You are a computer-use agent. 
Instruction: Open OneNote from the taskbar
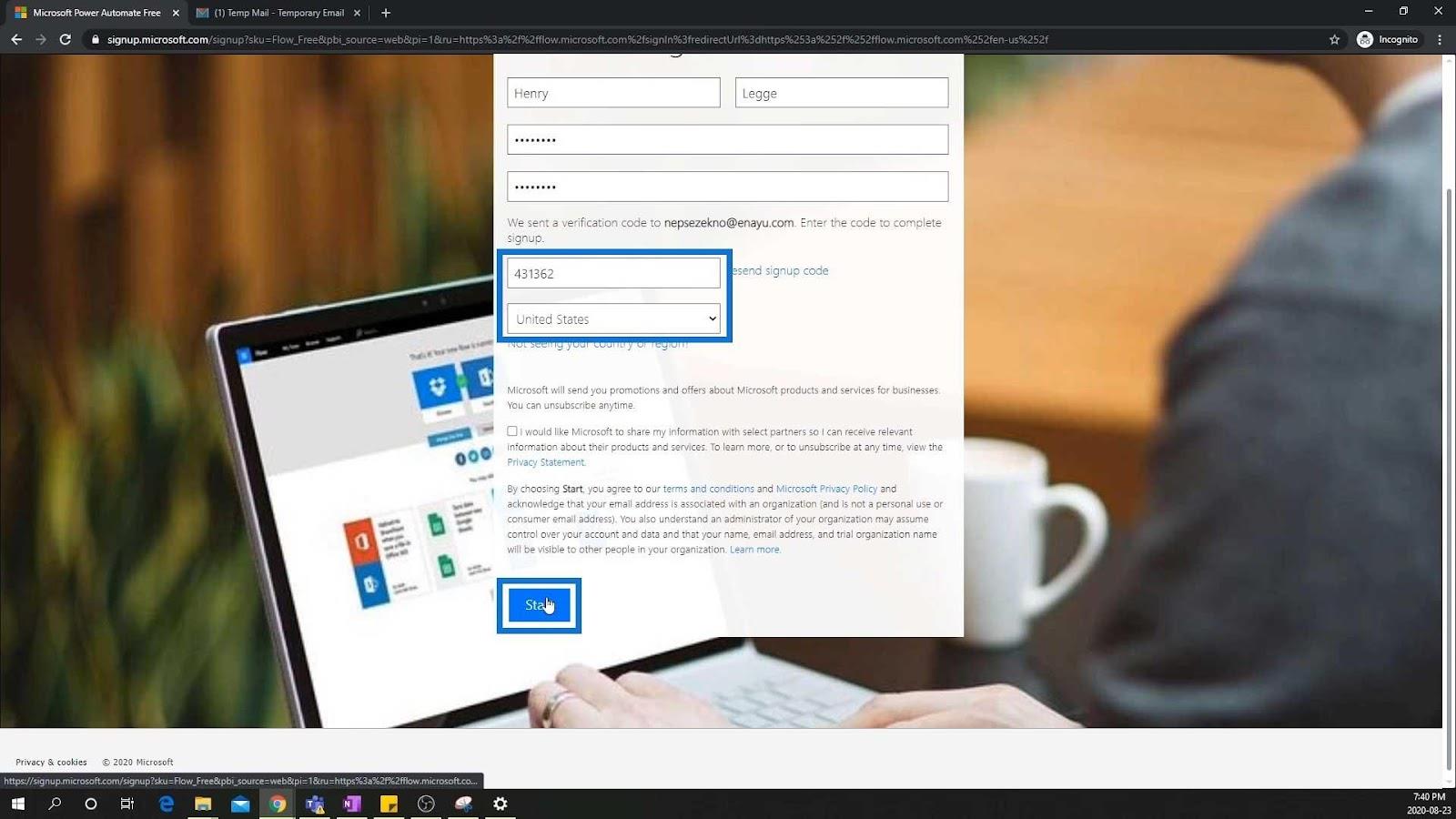[x=351, y=804]
